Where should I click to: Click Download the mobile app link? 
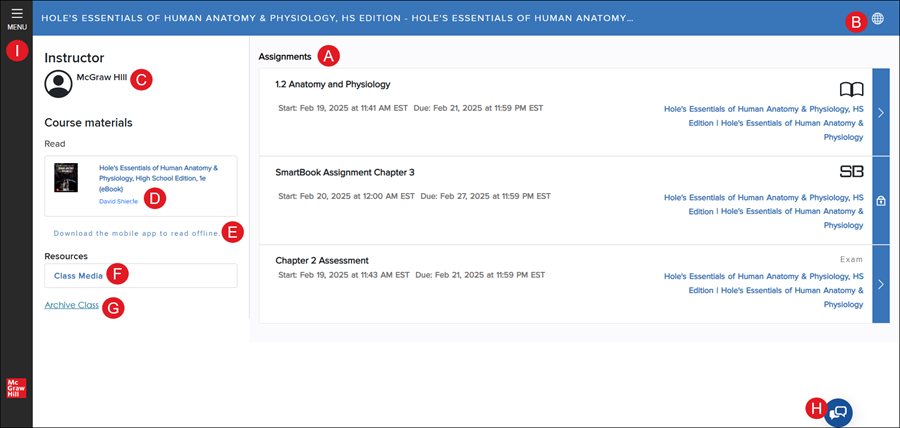click(136, 233)
